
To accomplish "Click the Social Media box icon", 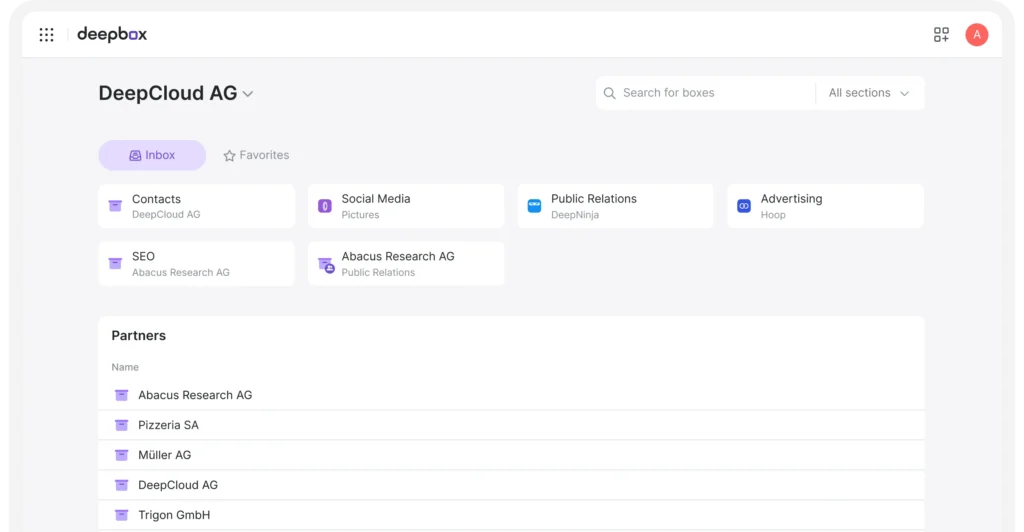I will pyautogui.click(x=324, y=206).
